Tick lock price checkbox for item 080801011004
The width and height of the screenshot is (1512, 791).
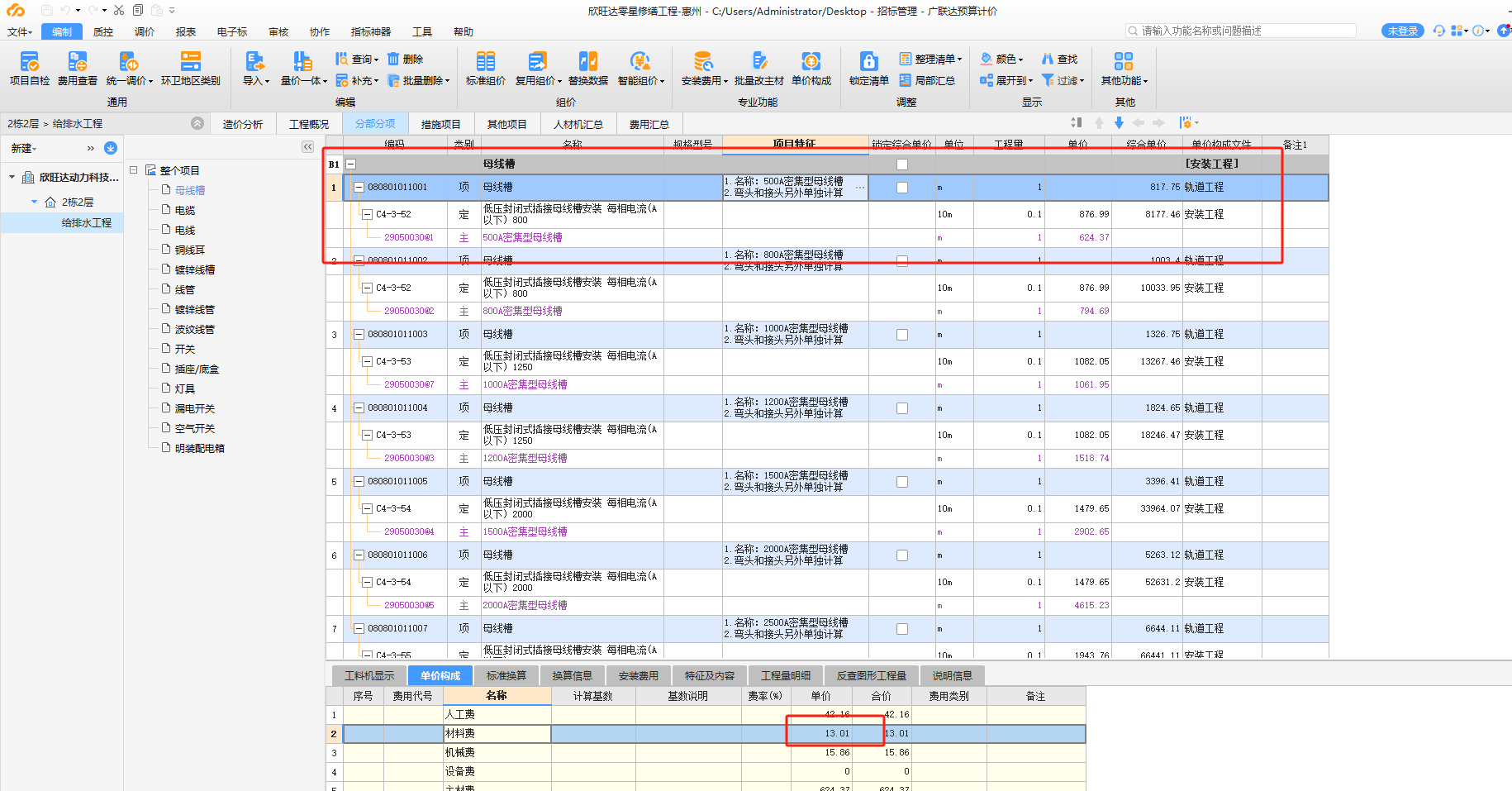pyautogui.click(x=902, y=408)
